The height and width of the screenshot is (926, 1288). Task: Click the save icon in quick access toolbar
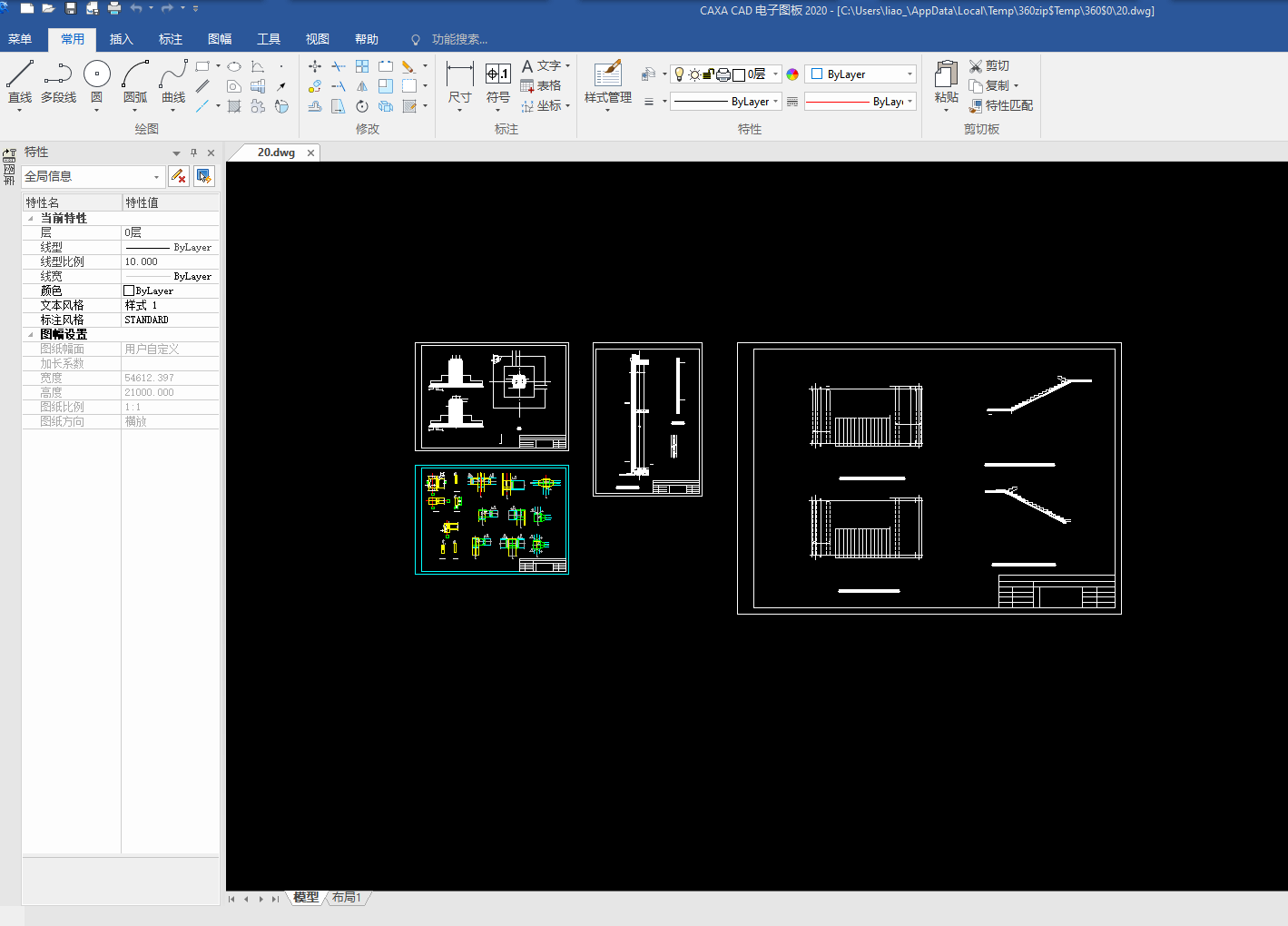point(70,8)
